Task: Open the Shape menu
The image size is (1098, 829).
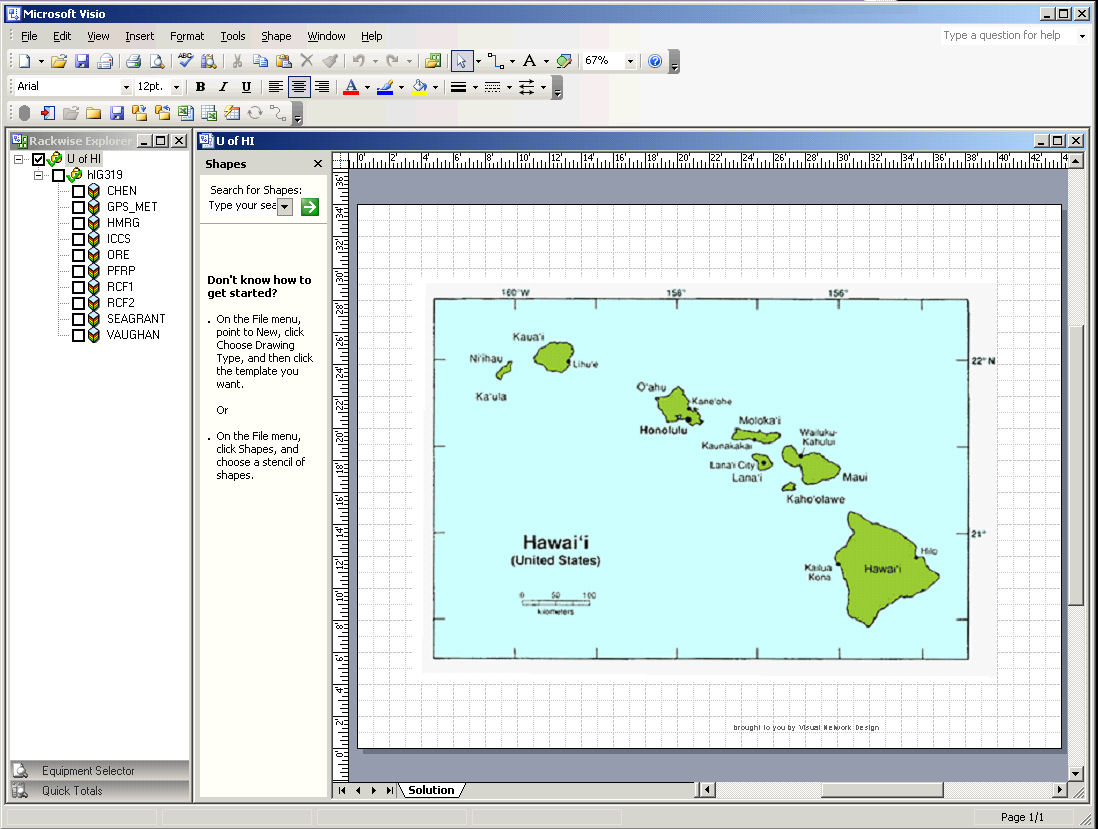Action: pos(276,36)
